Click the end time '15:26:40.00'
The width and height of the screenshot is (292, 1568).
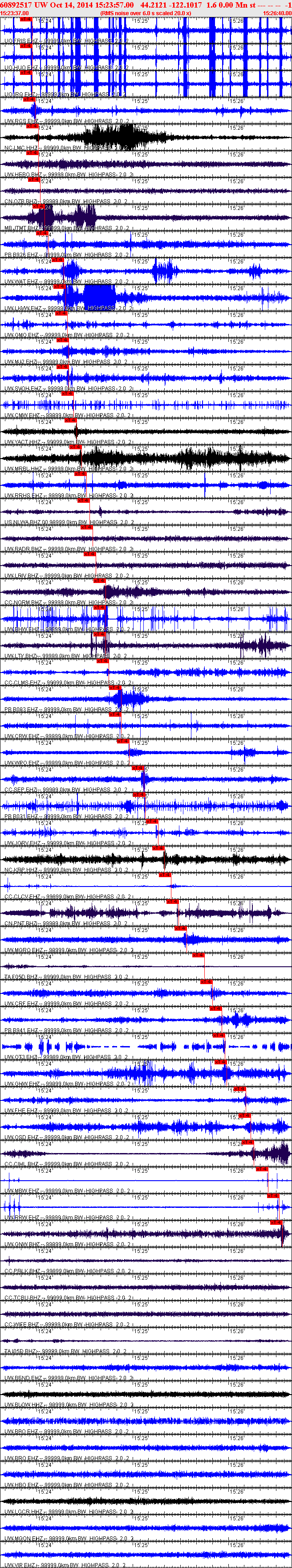click(277, 13)
